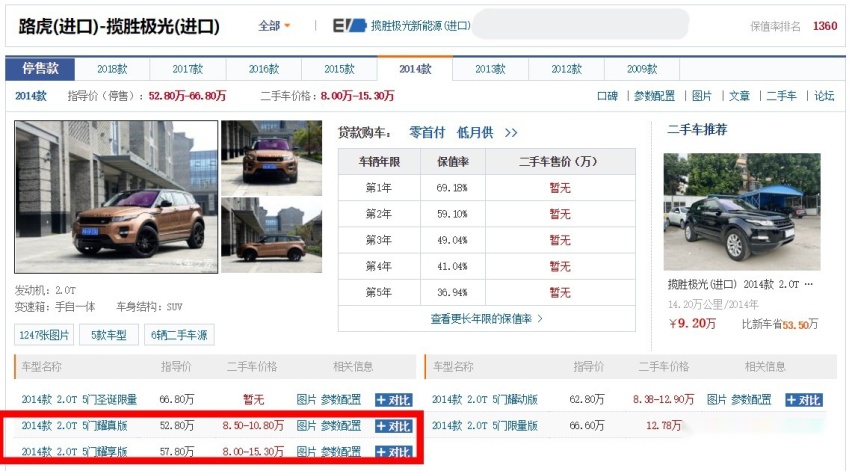Click 图片 for the 5门圣诞限量 row
This screenshot has height=471, width=852.
point(306,400)
